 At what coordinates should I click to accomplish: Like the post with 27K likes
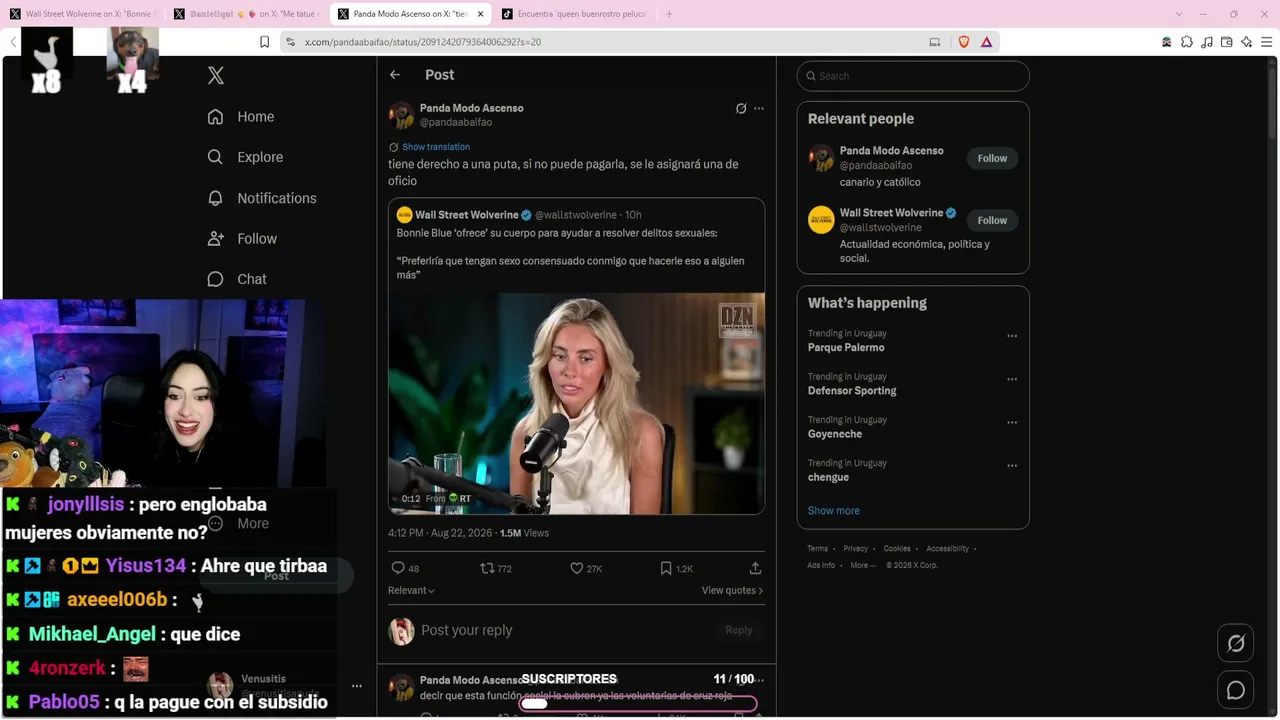click(576, 568)
